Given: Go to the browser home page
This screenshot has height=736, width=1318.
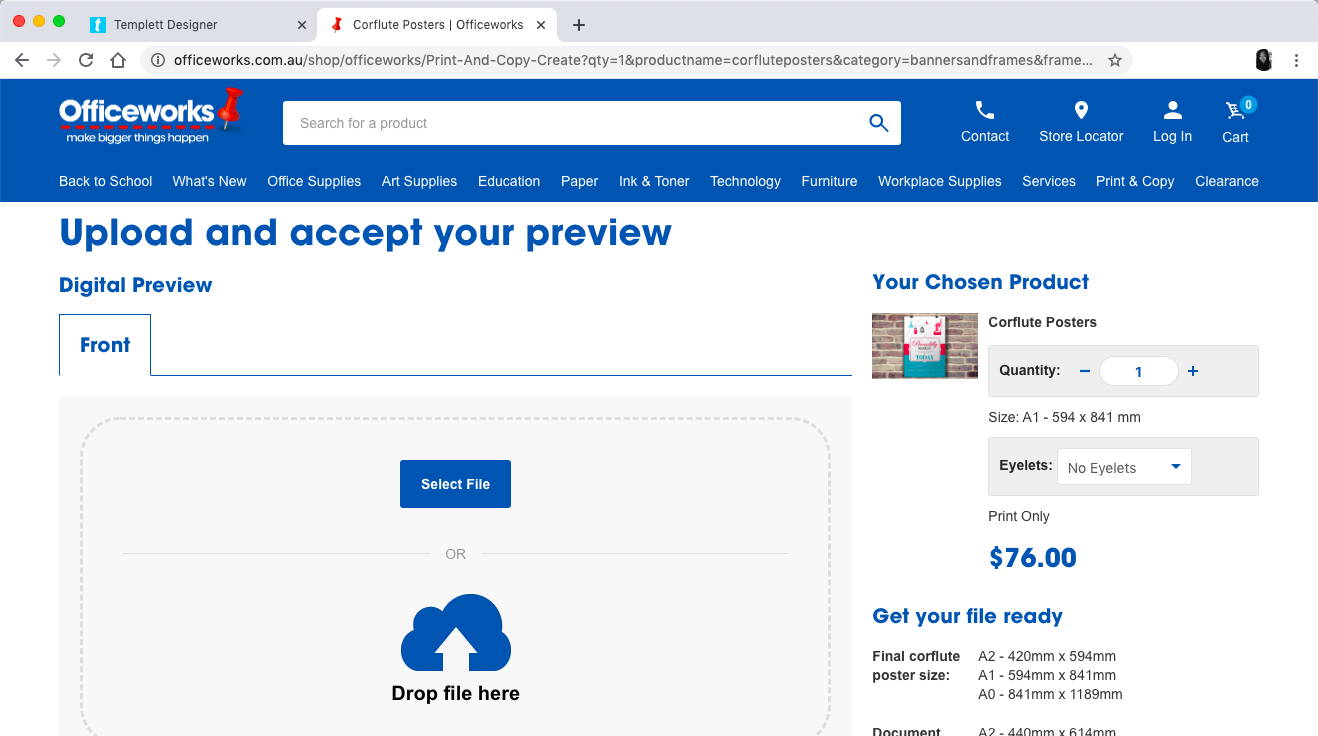Looking at the screenshot, I should (118, 60).
